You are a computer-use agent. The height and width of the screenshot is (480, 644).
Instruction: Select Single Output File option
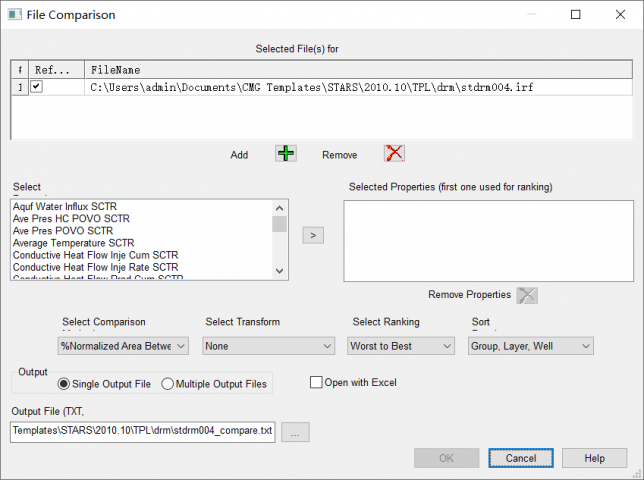(65, 384)
